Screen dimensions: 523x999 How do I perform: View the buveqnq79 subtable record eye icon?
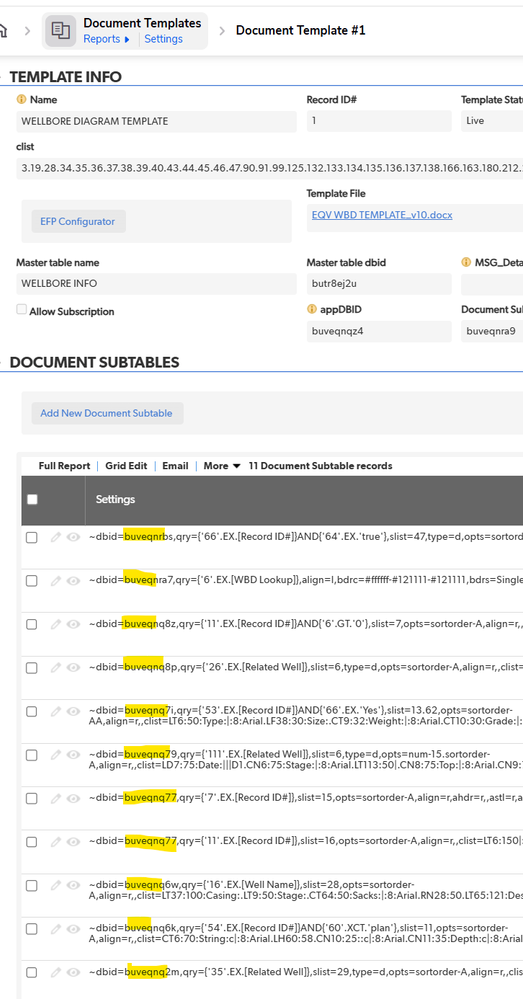click(x=73, y=754)
